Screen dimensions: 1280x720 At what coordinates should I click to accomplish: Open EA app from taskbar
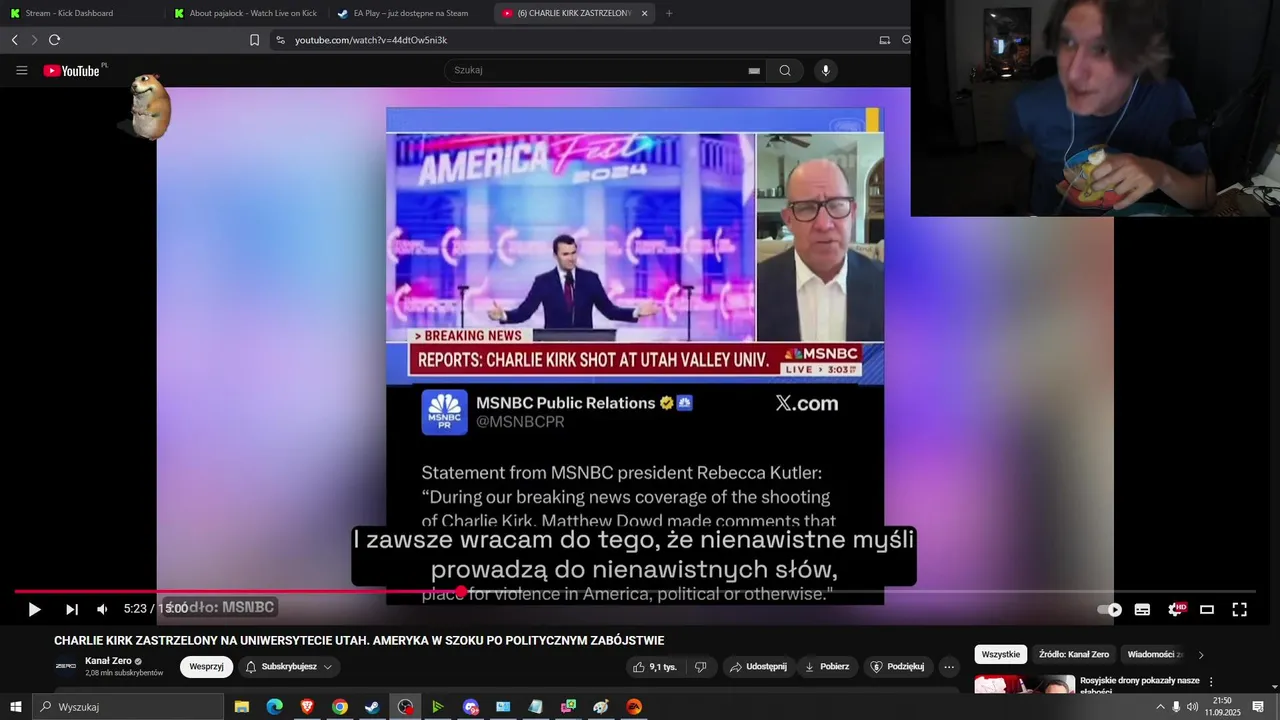634,707
